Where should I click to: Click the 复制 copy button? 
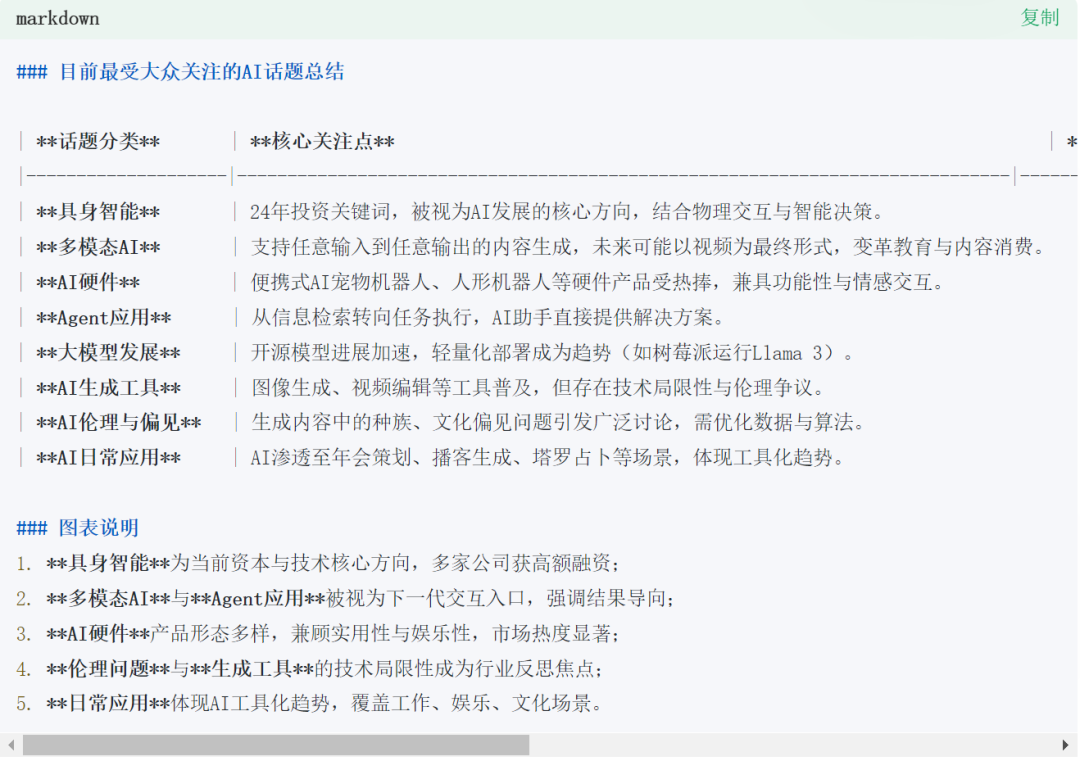[1039, 18]
